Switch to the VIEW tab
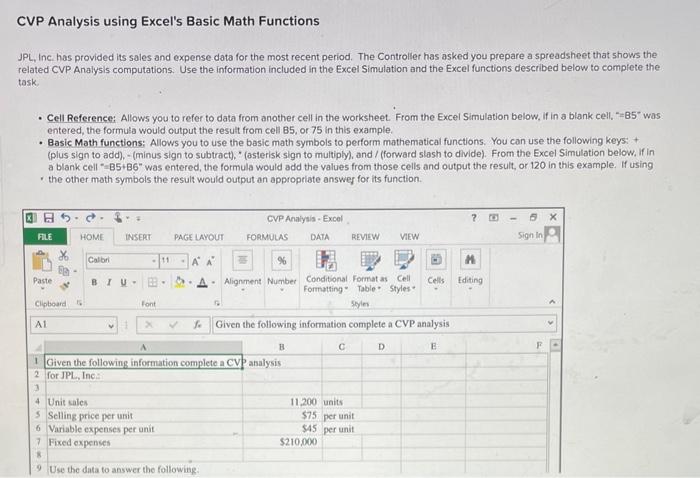 coord(409,237)
